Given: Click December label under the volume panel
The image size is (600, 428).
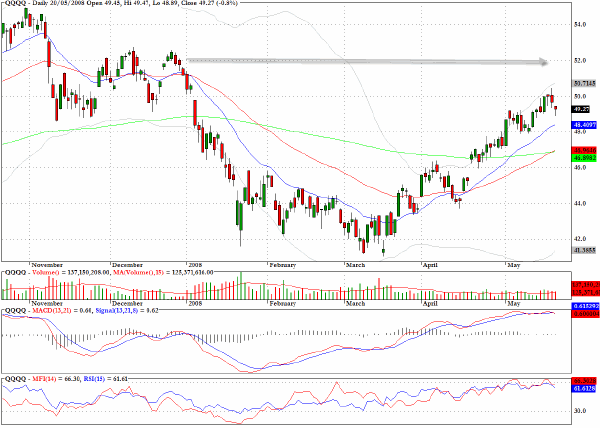Looking at the screenshot, I should point(127,304).
